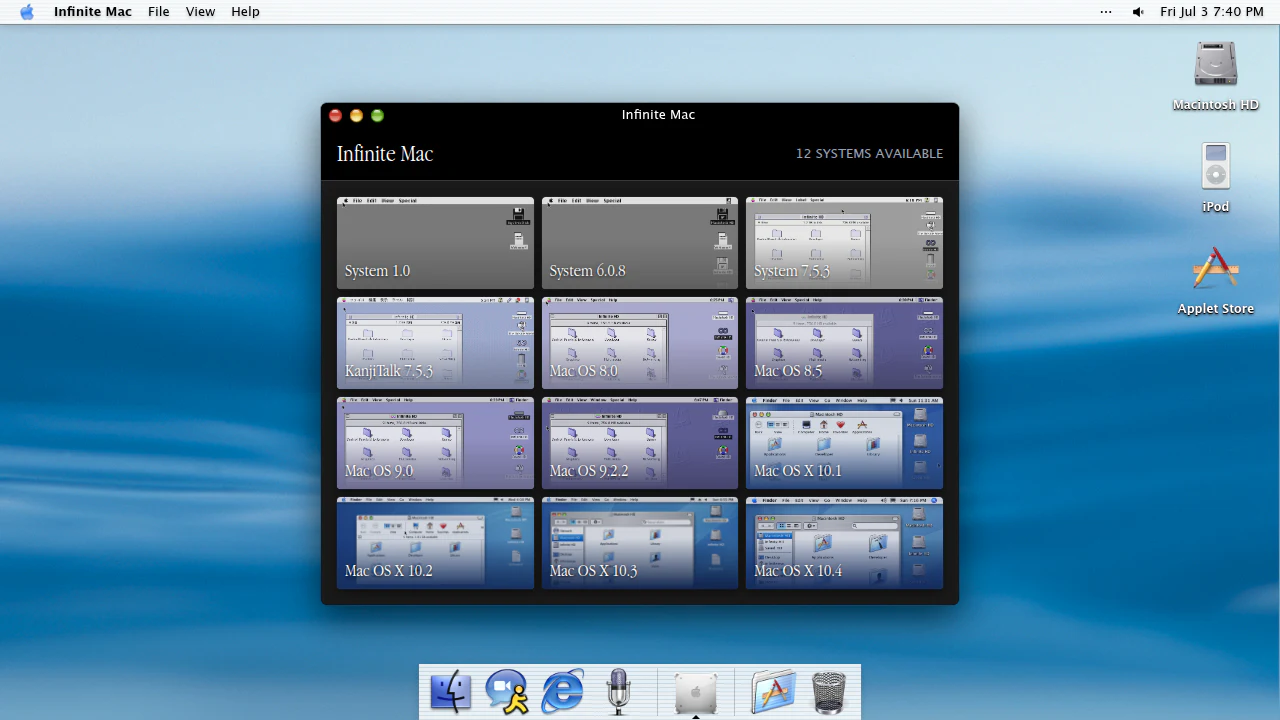The width and height of the screenshot is (1280, 720).
Task: Click the Power Mac G4 Dock icon
Action: pos(696,693)
